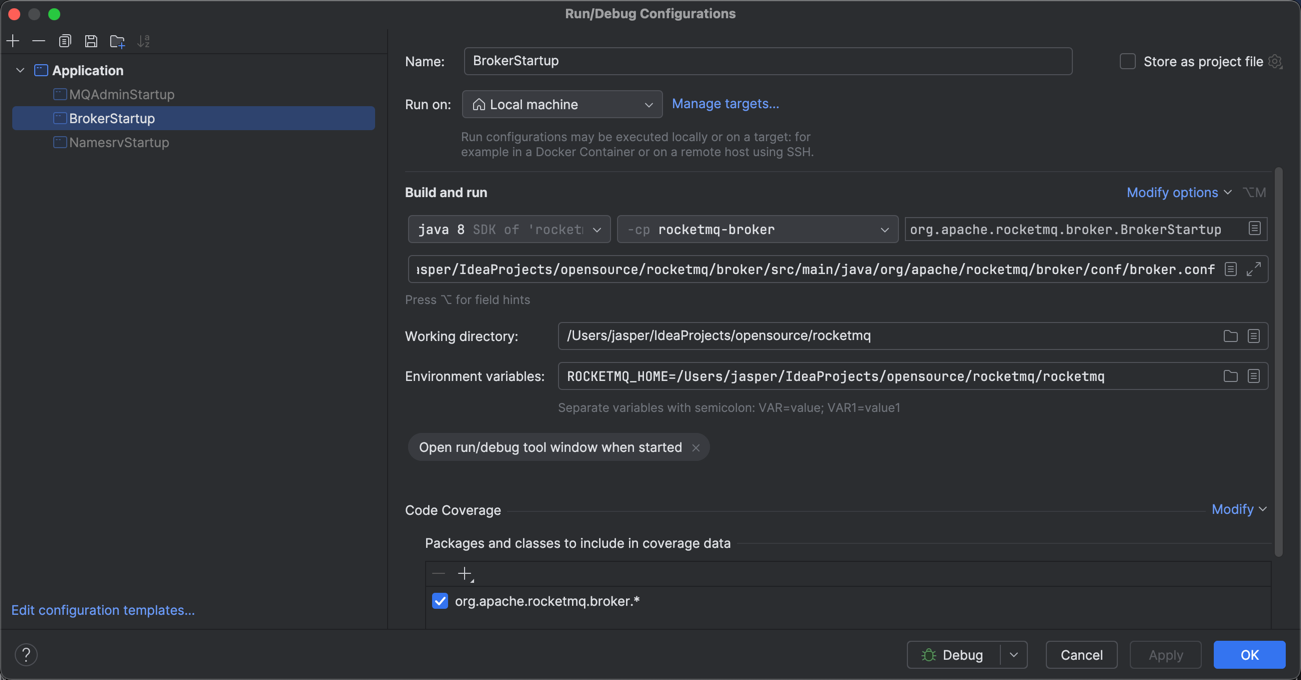This screenshot has width=1301, height=680.
Task: Open Modify options dropdown
Action: 1180,192
